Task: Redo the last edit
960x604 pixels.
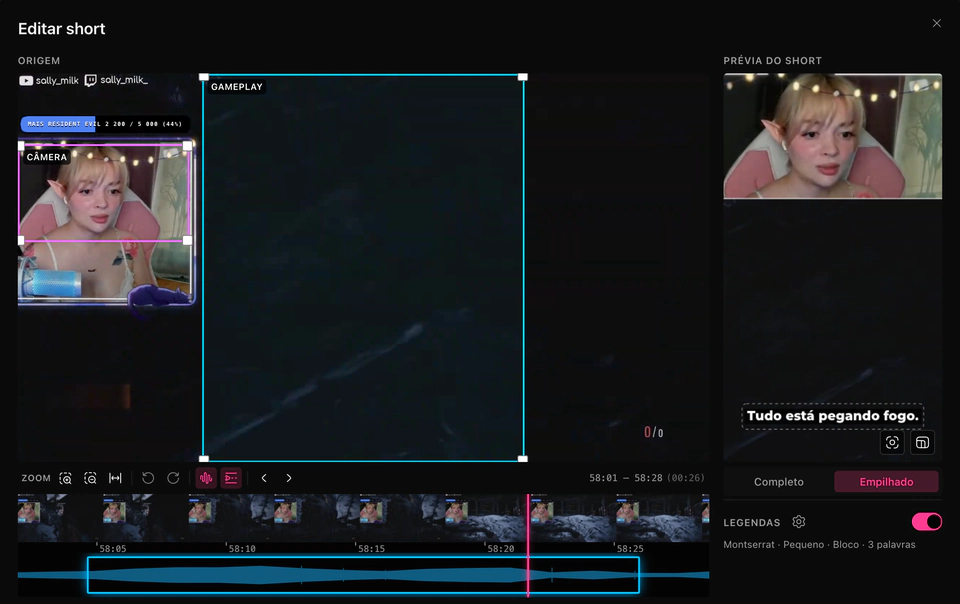Action: tap(173, 478)
